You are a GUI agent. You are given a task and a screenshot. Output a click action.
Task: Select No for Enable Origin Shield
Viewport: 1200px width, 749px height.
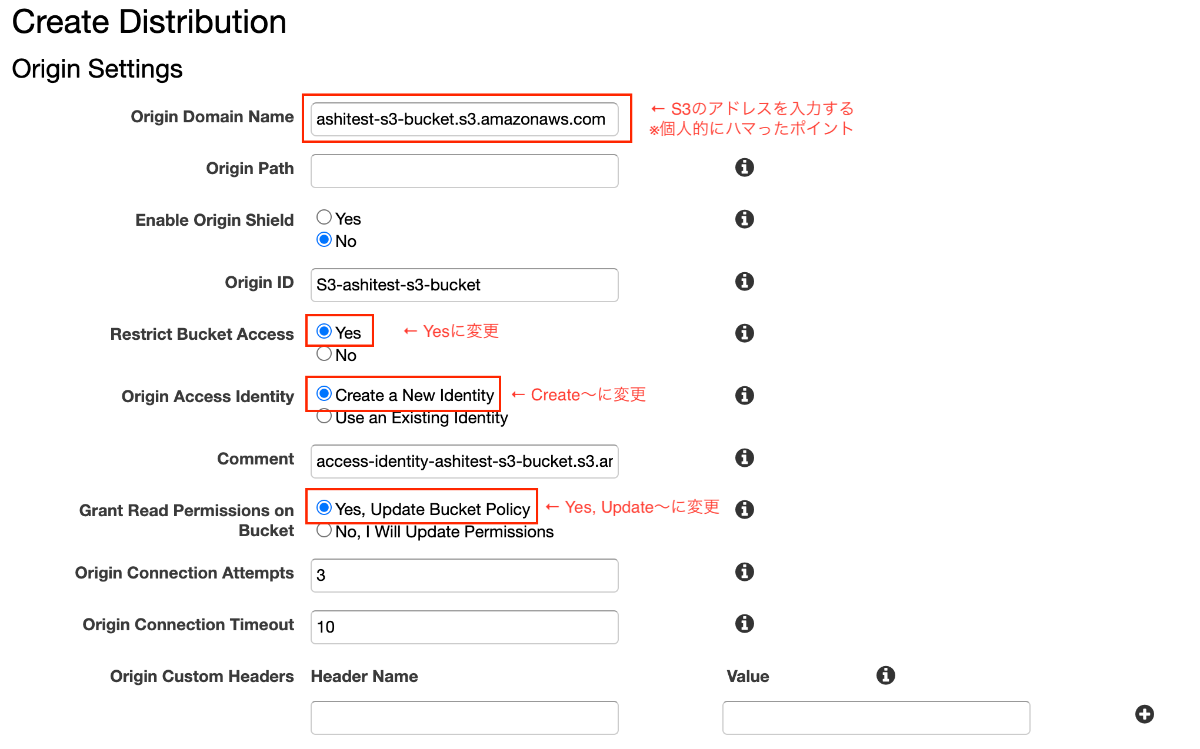(324, 240)
